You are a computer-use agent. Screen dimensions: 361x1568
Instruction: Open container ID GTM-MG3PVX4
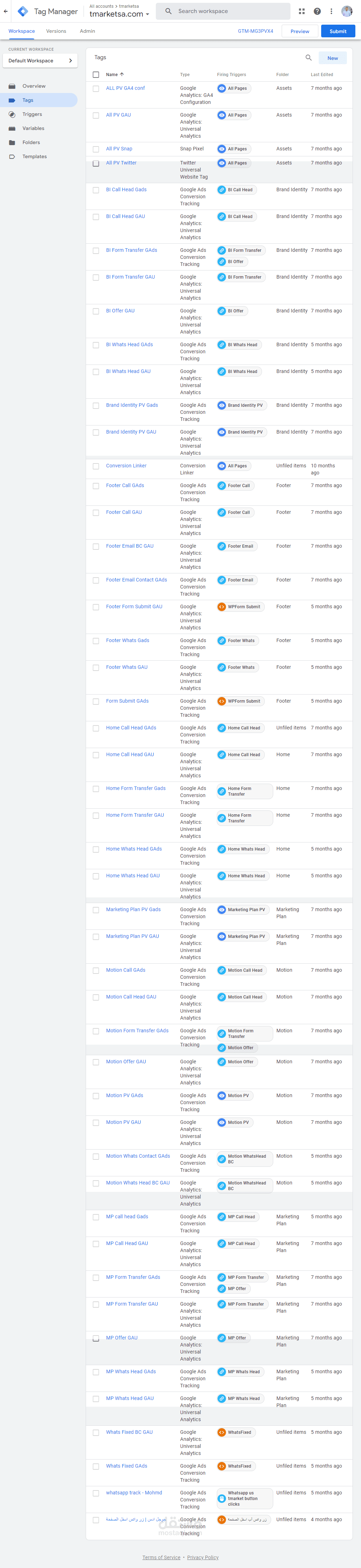(255, 31)
